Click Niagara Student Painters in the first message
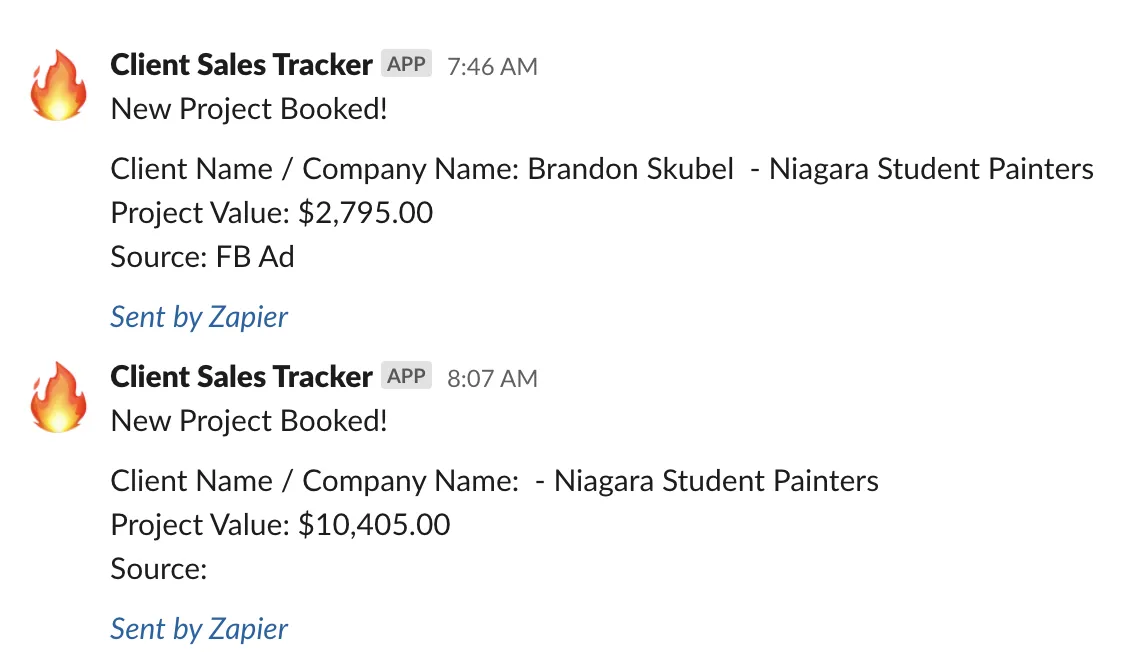Viewport: 1130px width, 652px height. 931,169
